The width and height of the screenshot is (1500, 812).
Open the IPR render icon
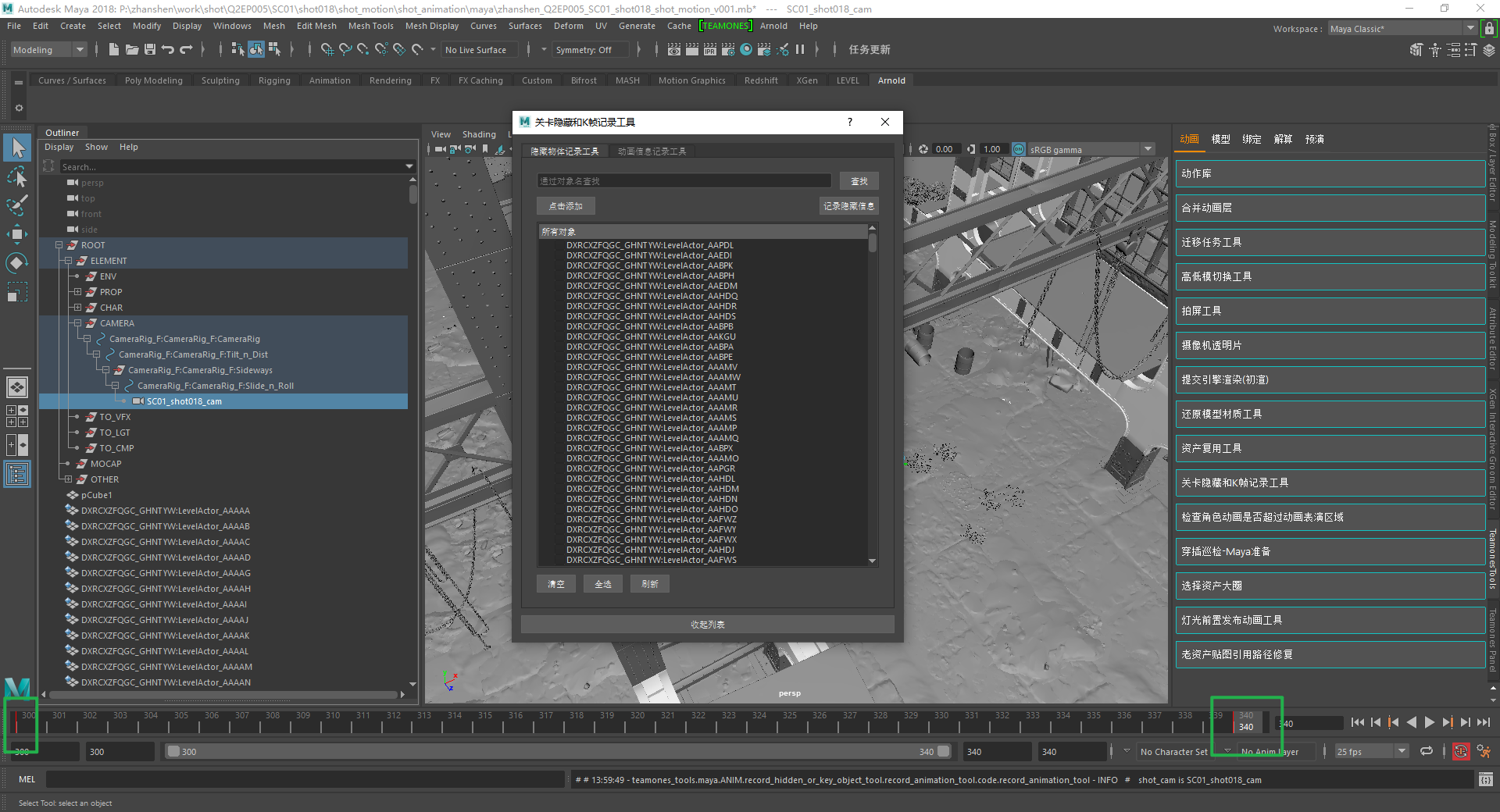(709, 50)
